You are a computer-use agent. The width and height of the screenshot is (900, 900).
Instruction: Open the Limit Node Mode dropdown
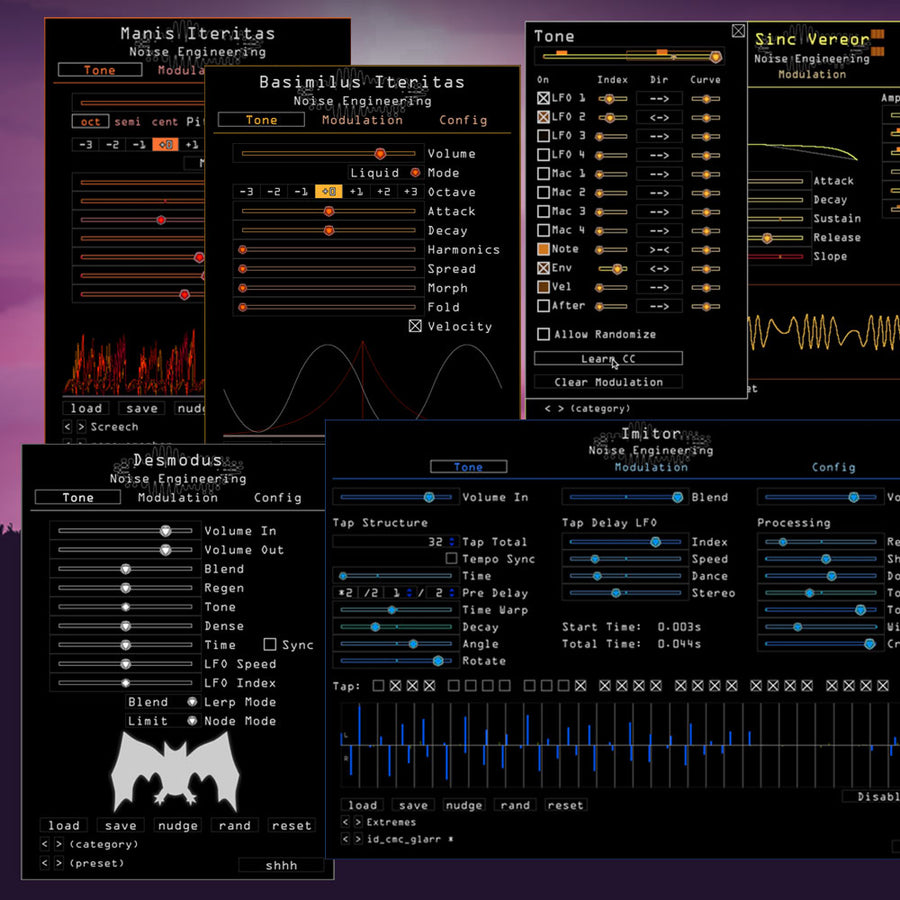pyautogui.click(x=162, y=721)
